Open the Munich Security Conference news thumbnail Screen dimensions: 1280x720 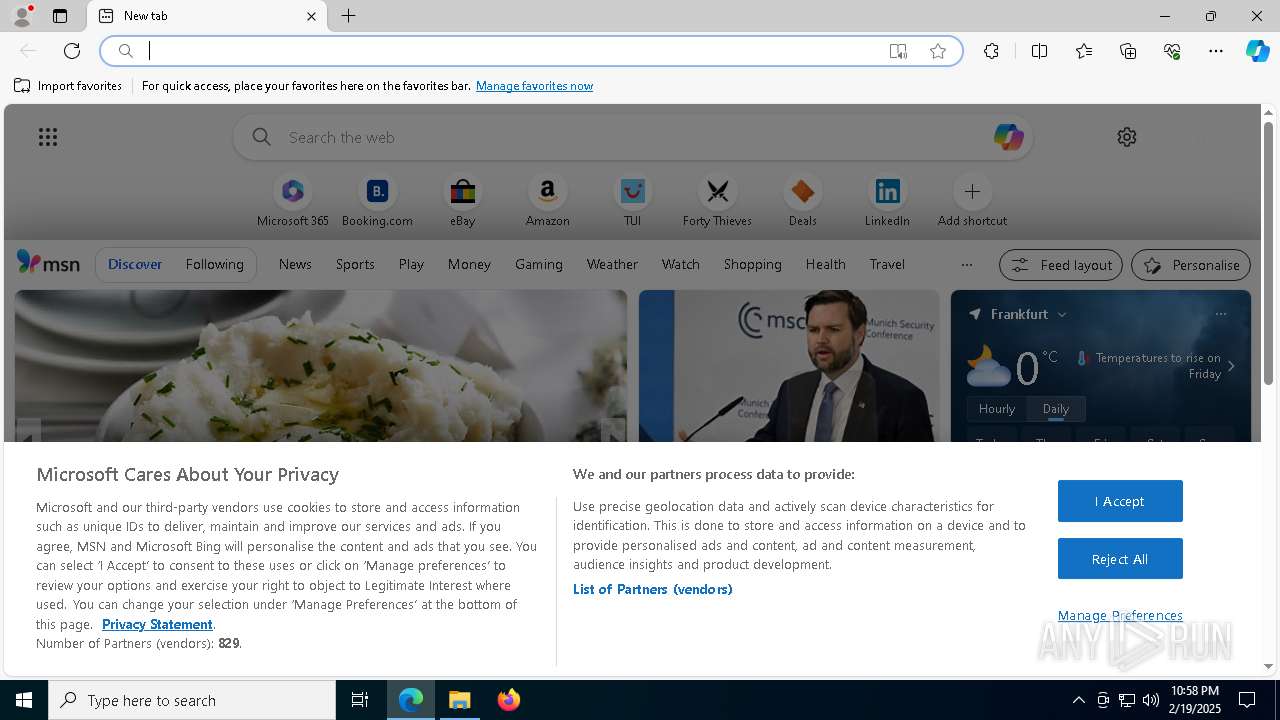click(x=789, y=366)
